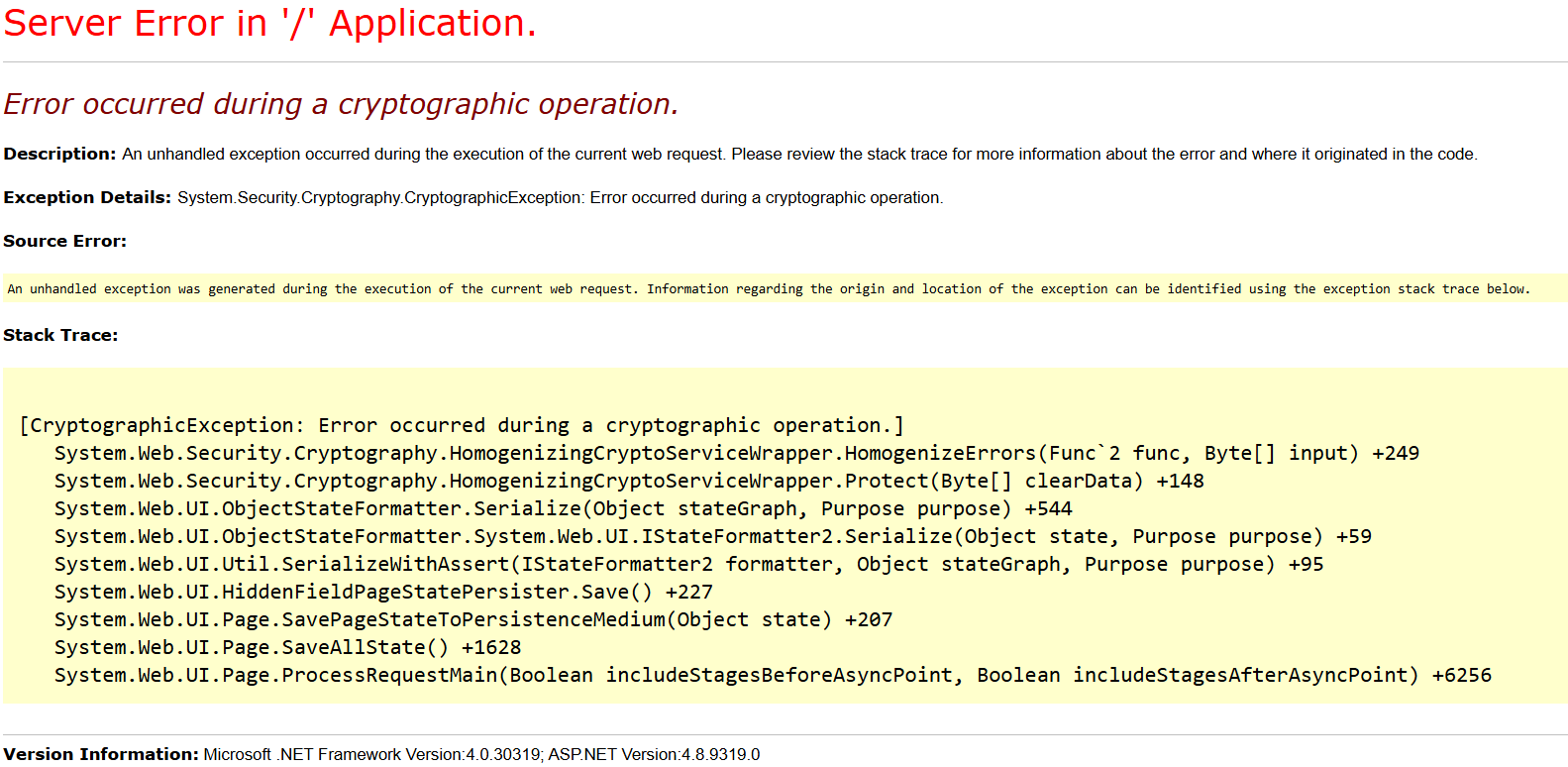This screenshot has height=767, width=1568.
Task: Click the IStateFormatter2.Serialize +59 stack line
Action: 712,536
